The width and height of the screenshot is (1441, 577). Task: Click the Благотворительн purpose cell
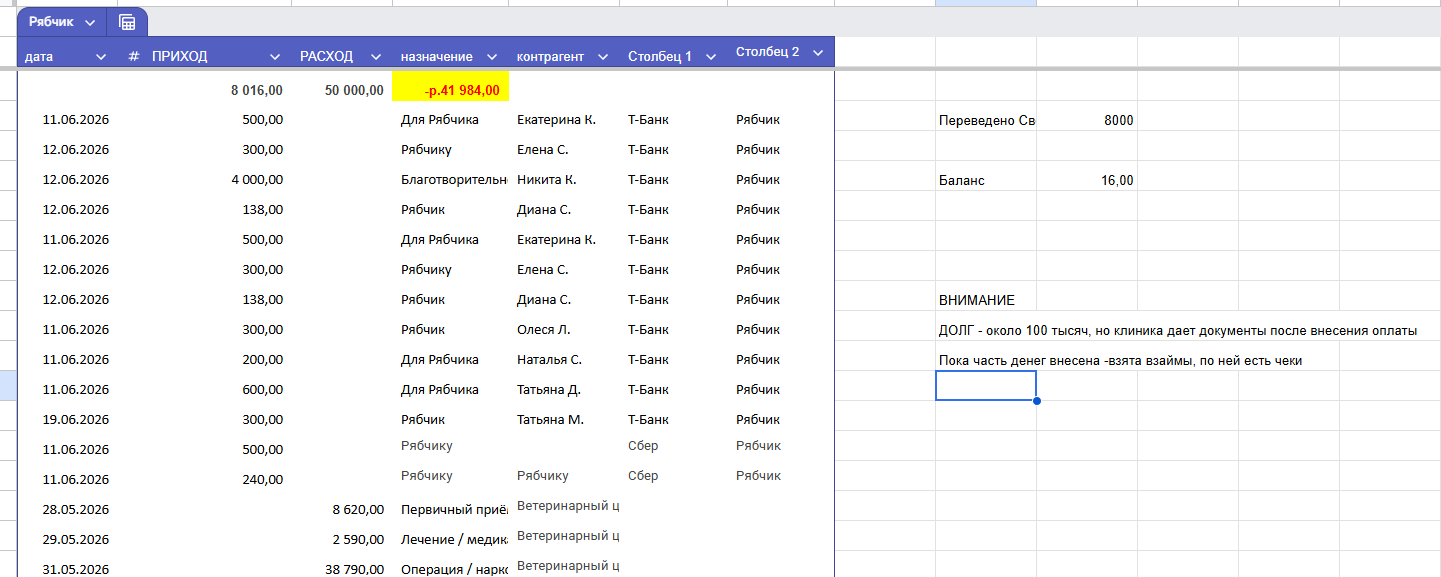coord(451,180)
